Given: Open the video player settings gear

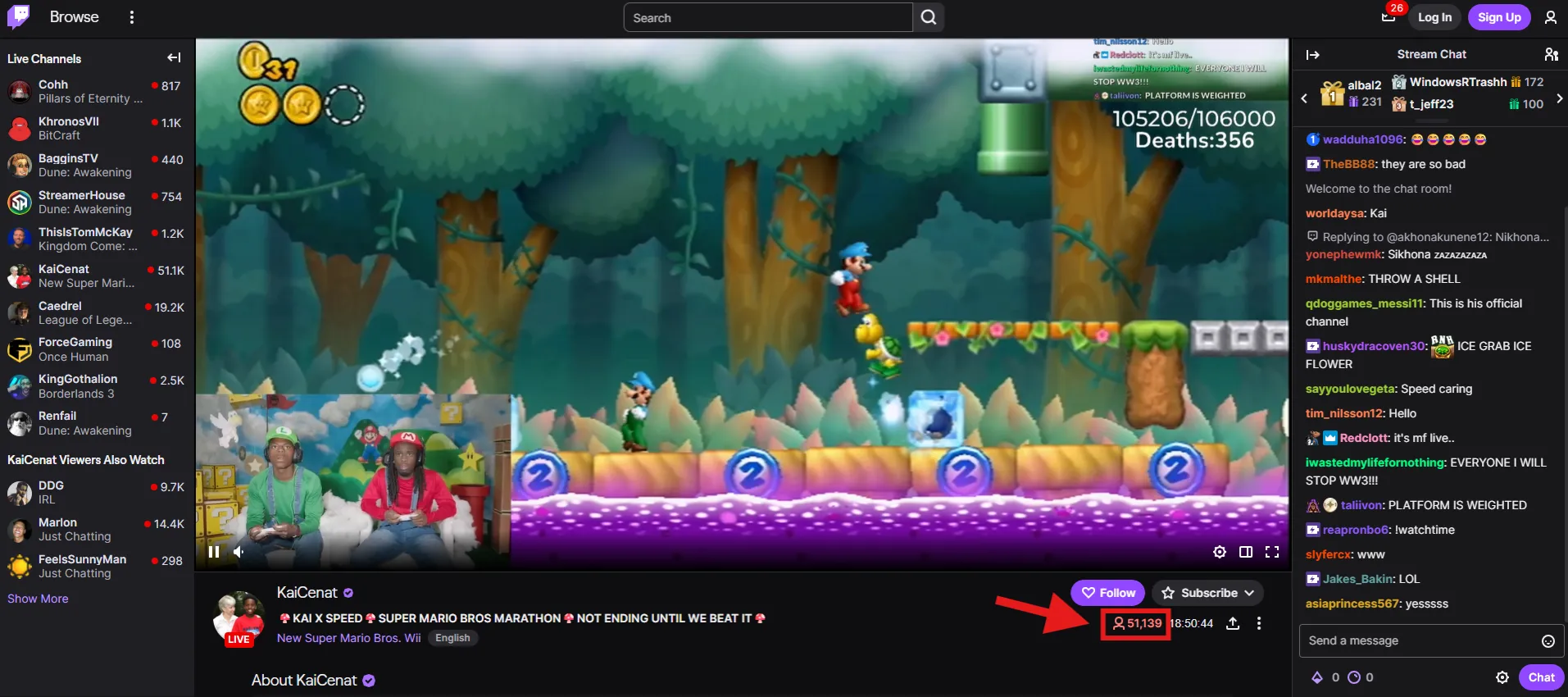Looking at the screenshot, I should pyautogui.click(x=1220, y=552).
